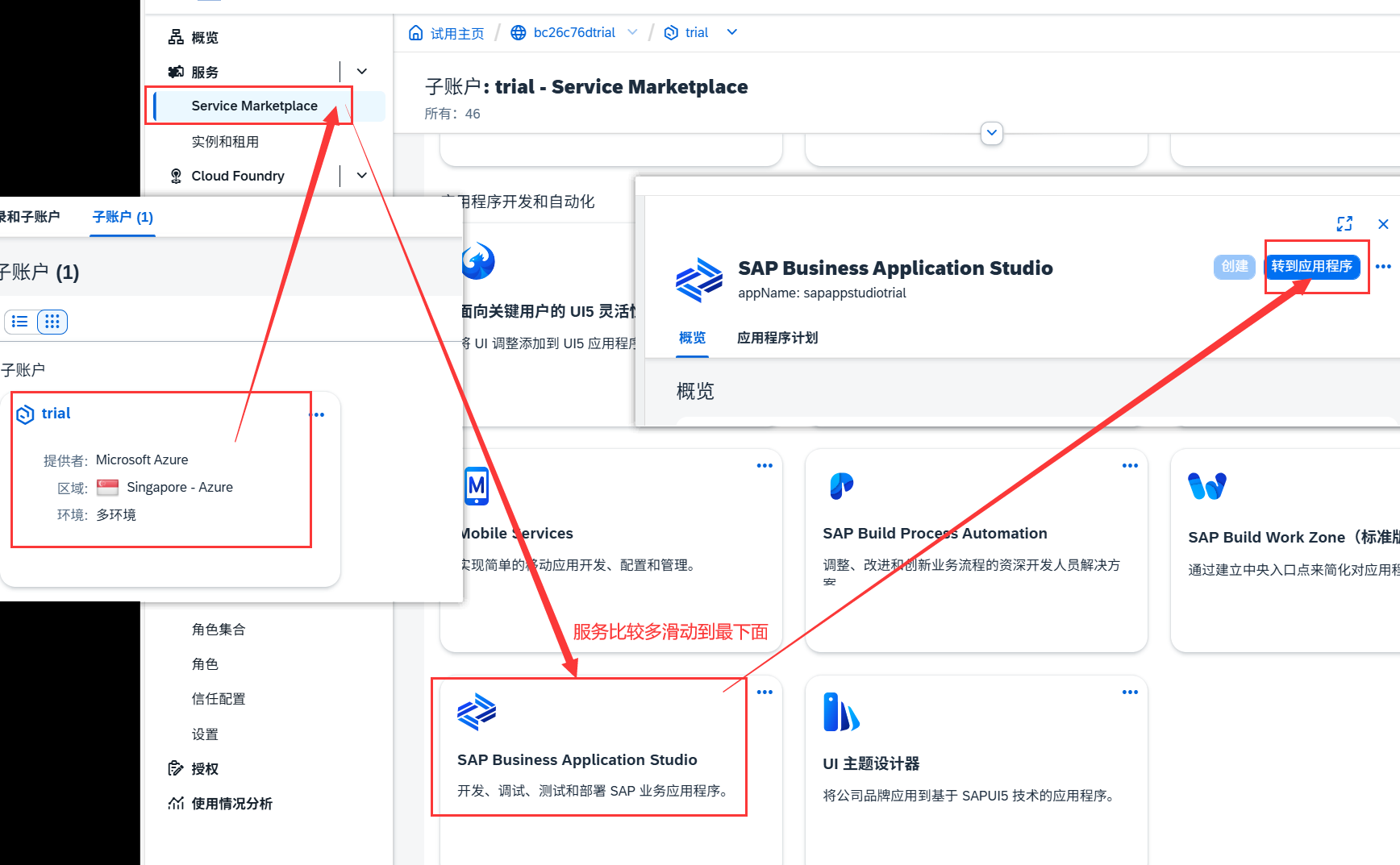This screenshot has height=865, width=1400.
Task: Click the Business Application Studio logo in detail panel
Action: (699, 280)
